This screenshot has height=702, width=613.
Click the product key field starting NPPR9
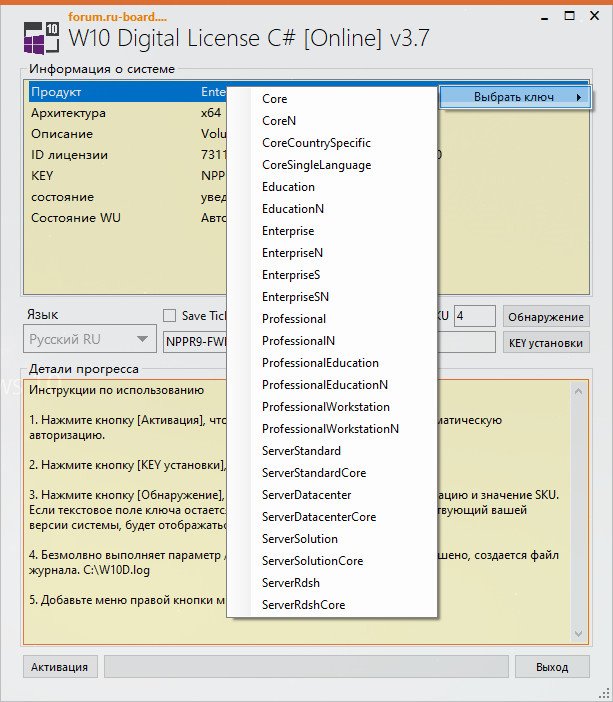[195, 342]
